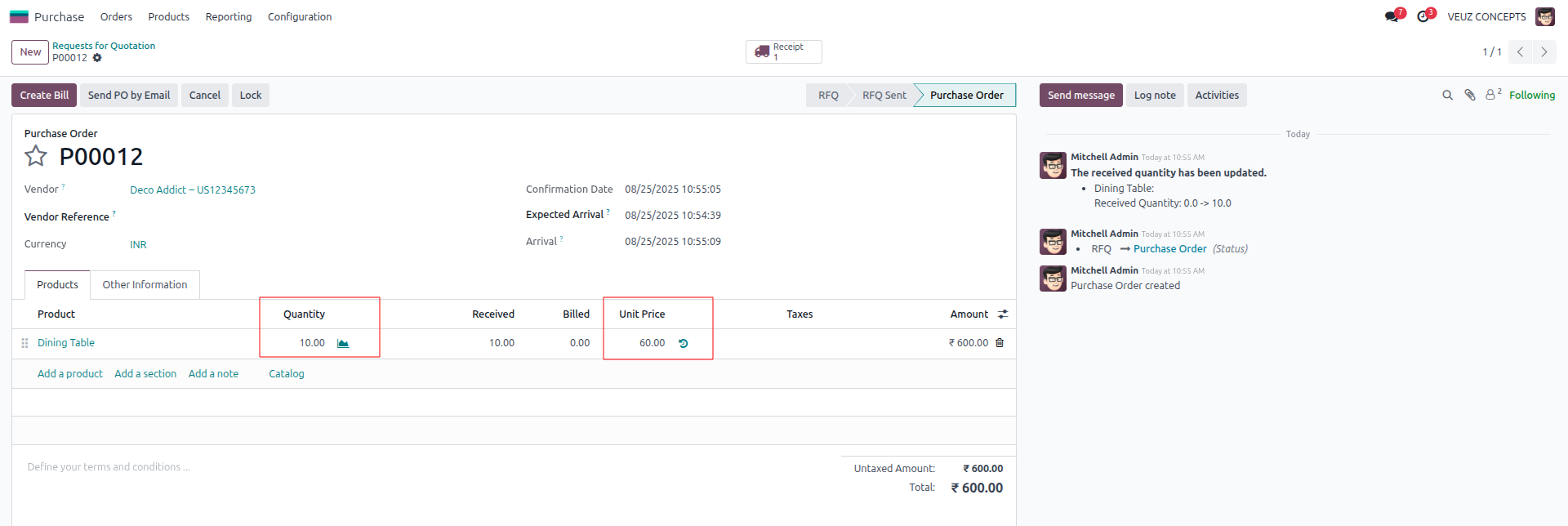Click the reset price icon beside 60.00
Viewport: 1568px width, 526px height.
tap(684, 343)
